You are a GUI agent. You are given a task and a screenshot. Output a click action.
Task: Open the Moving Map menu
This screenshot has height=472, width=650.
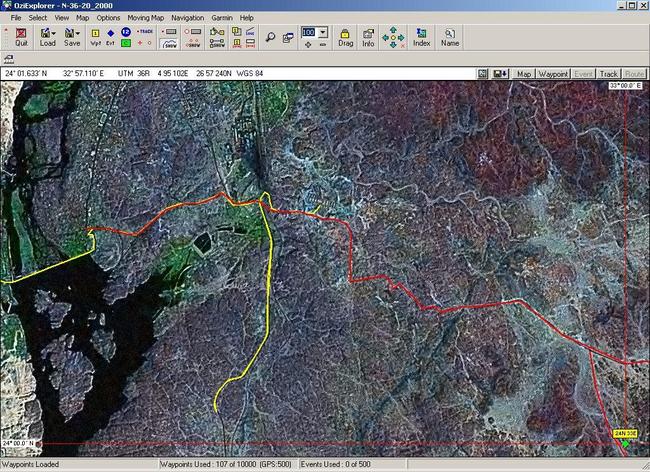pos(144,18)
